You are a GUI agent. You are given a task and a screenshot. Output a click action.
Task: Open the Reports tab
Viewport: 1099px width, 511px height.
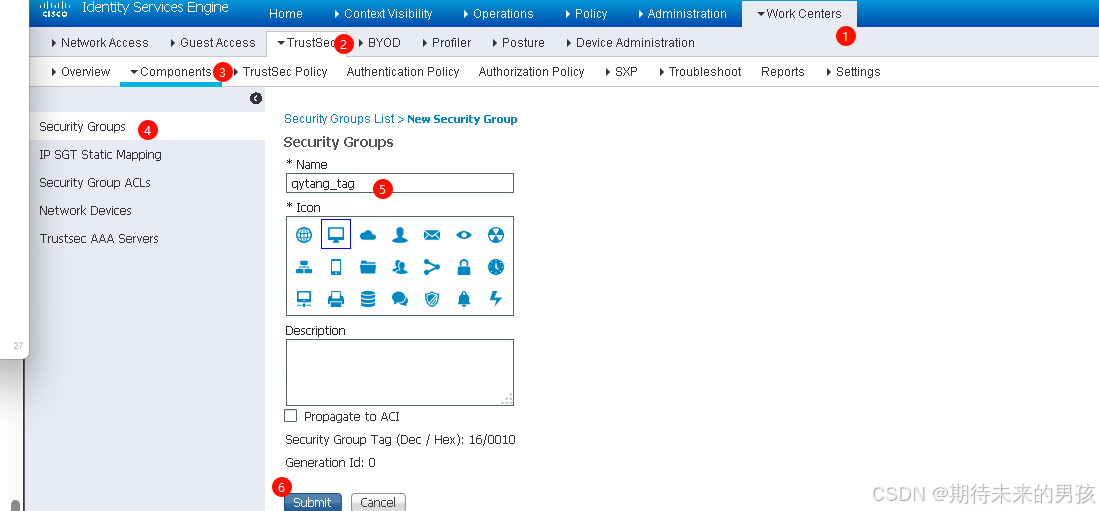(783, 71)
